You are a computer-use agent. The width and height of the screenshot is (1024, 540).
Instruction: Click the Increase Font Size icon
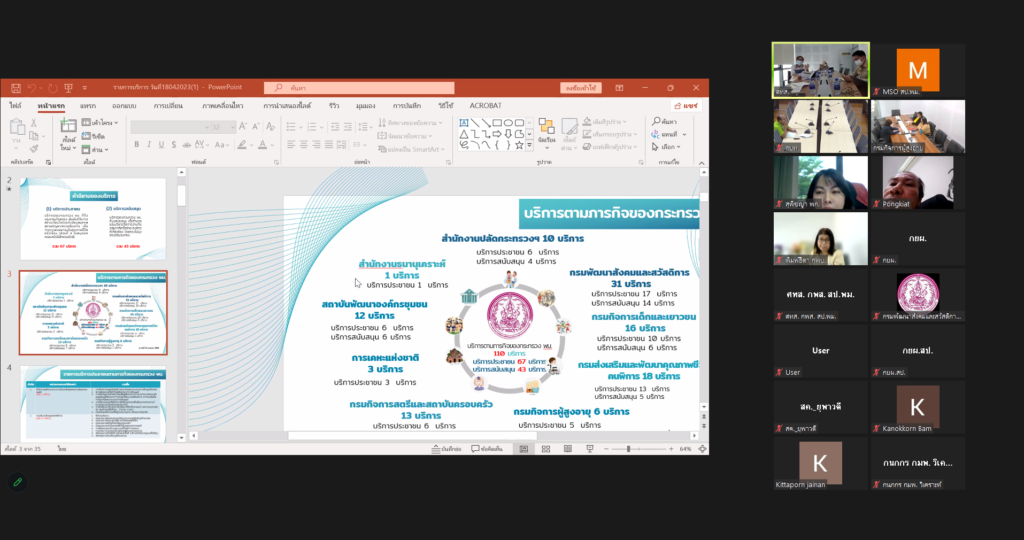[243, 127]
